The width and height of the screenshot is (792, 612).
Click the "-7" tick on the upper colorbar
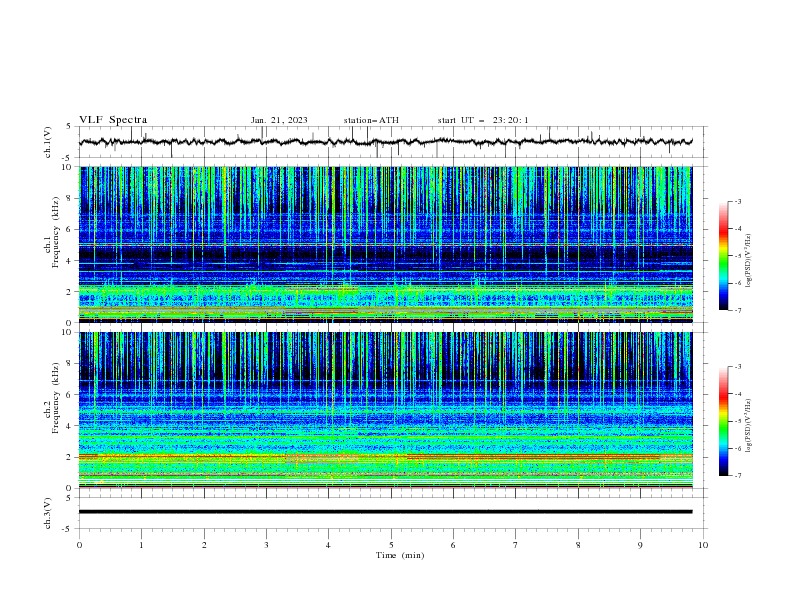737,310
